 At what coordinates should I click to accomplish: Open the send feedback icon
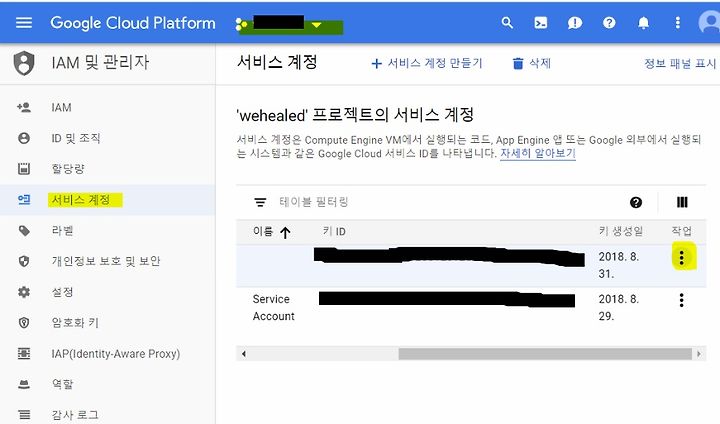tap(575, 23)
